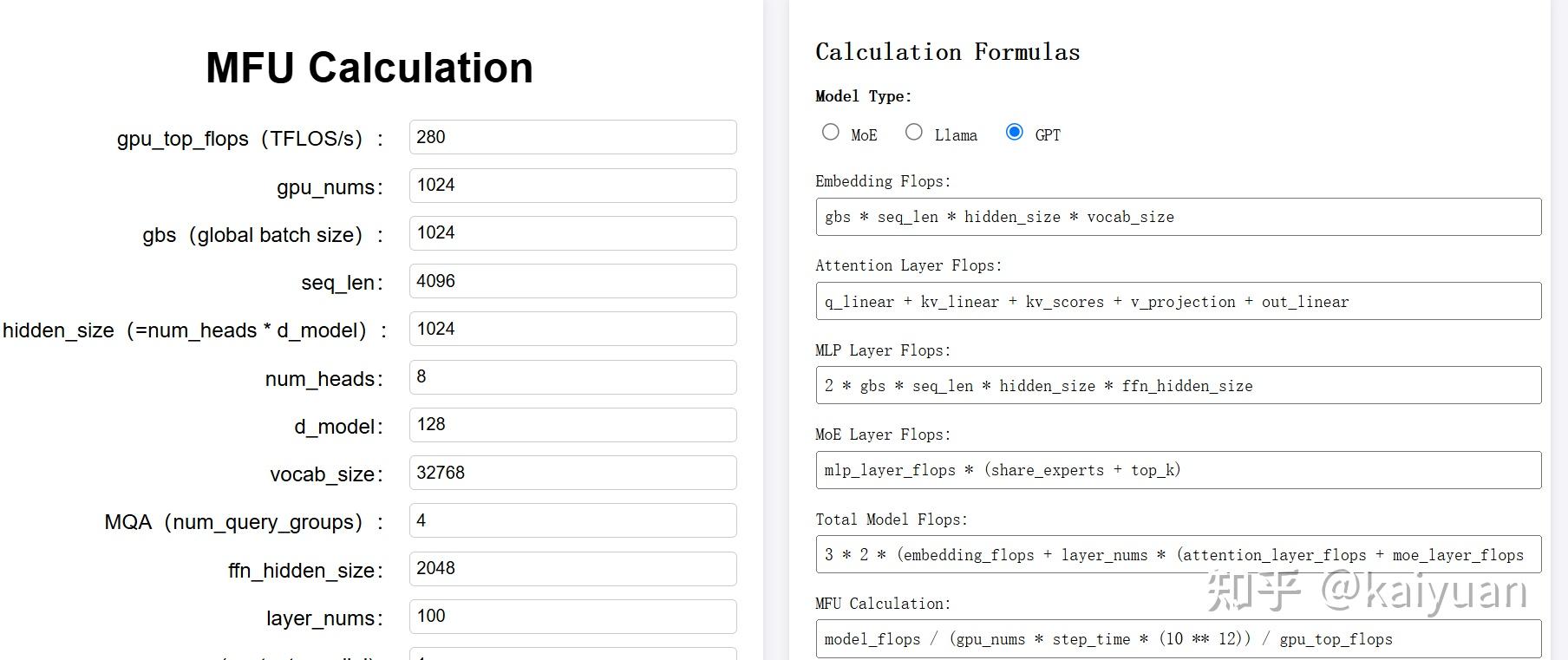The height and width of the screenshot is (660, 1568).
Task: Focus the ffn_hidden_size input box
Action: pyautogui.click(x=572, y=569)
